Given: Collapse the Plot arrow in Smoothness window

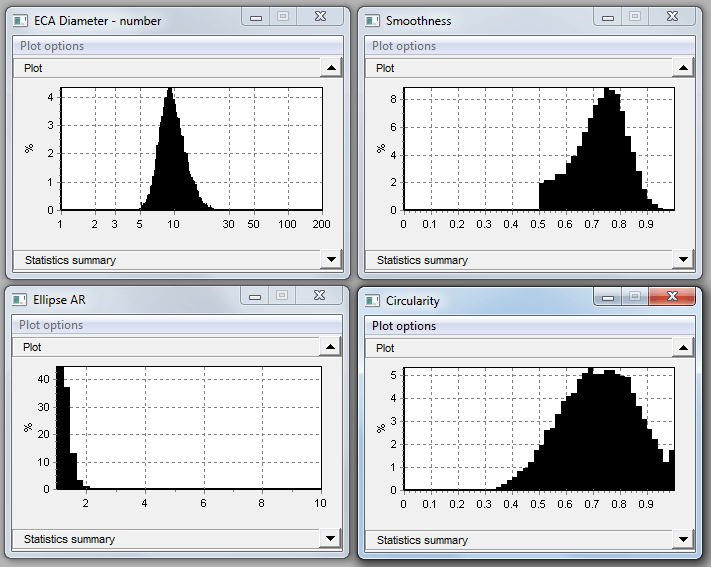Looking at the screenshot, I should [683, 67].
